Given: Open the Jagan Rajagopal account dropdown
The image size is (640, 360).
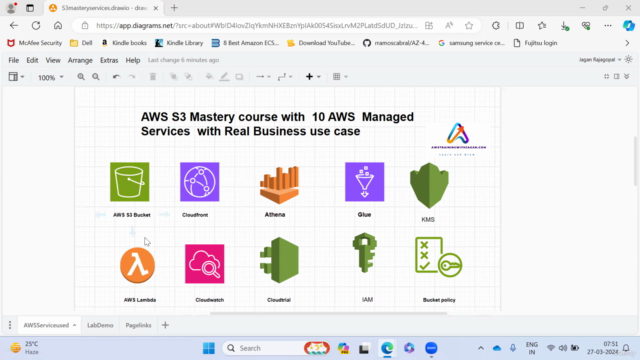Looking at the screenshot, I should (600, 60).
